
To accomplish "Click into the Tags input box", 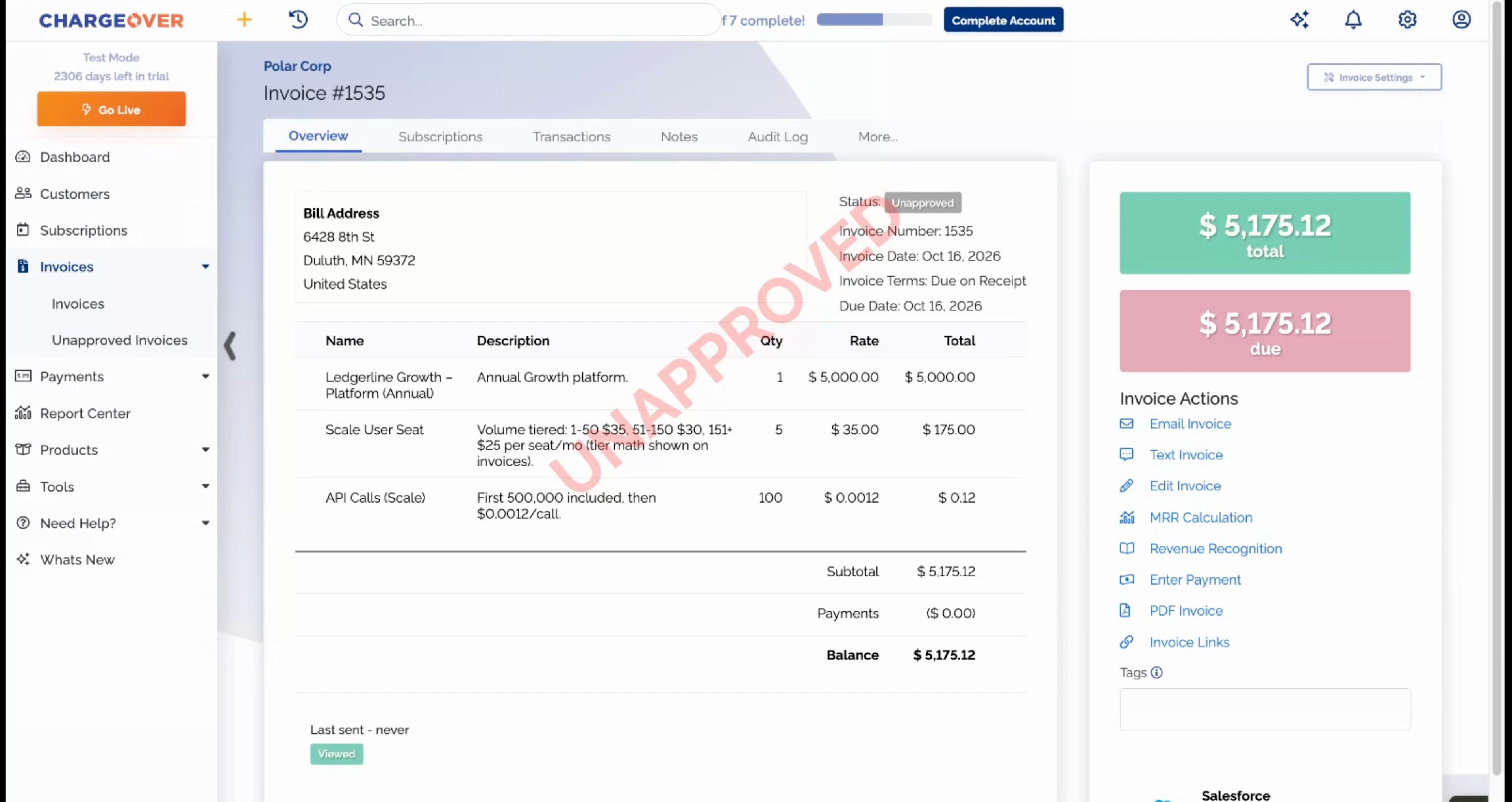I will [1265, 709].
